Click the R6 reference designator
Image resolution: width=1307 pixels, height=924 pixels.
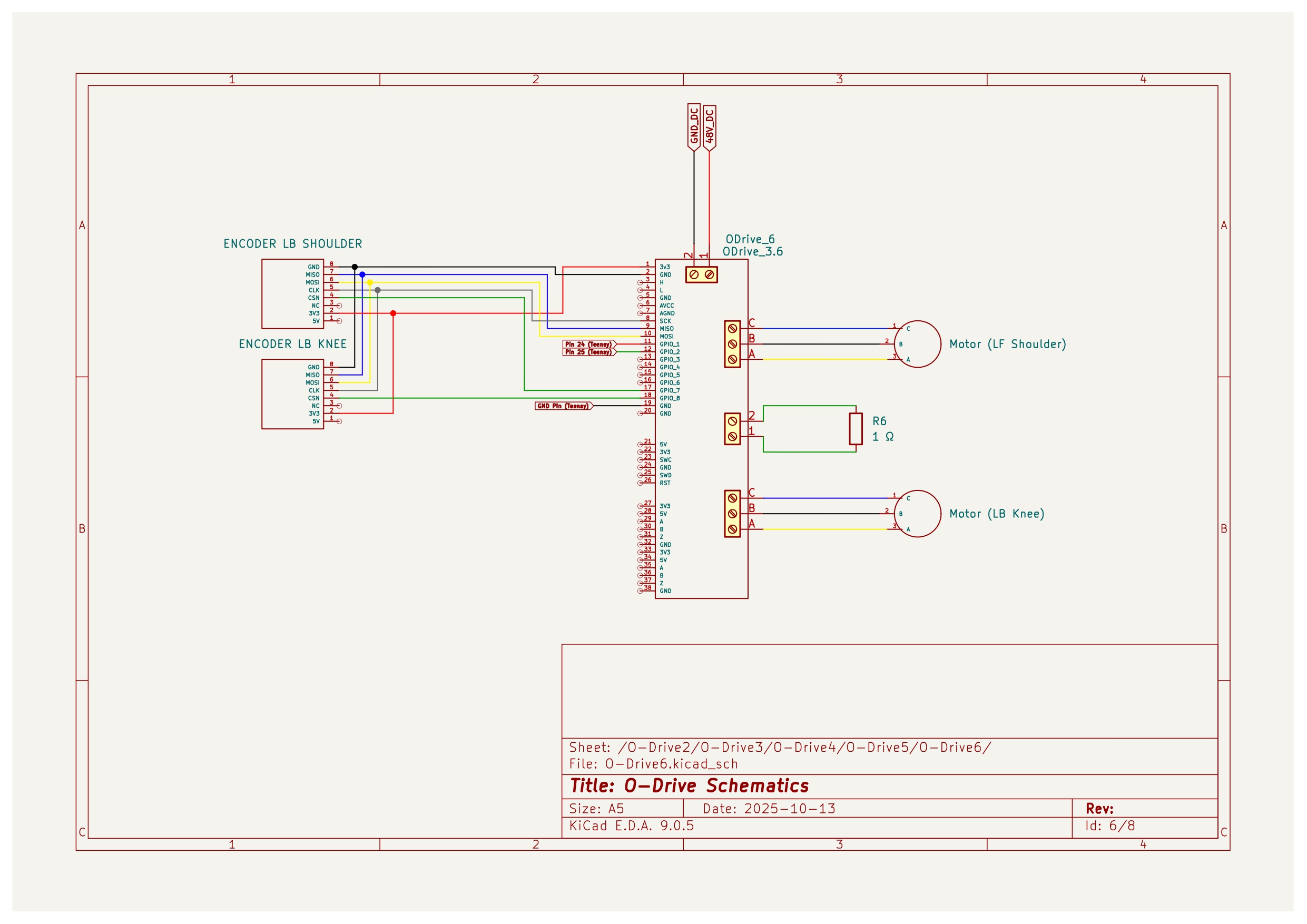click(879, 421)
